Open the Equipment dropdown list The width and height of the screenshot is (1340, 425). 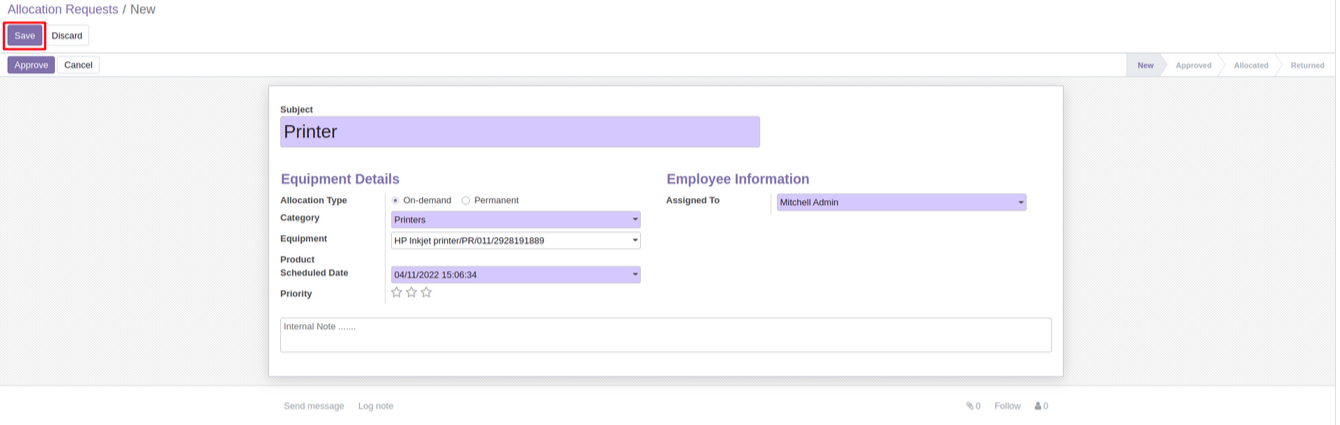coord(635,241)
